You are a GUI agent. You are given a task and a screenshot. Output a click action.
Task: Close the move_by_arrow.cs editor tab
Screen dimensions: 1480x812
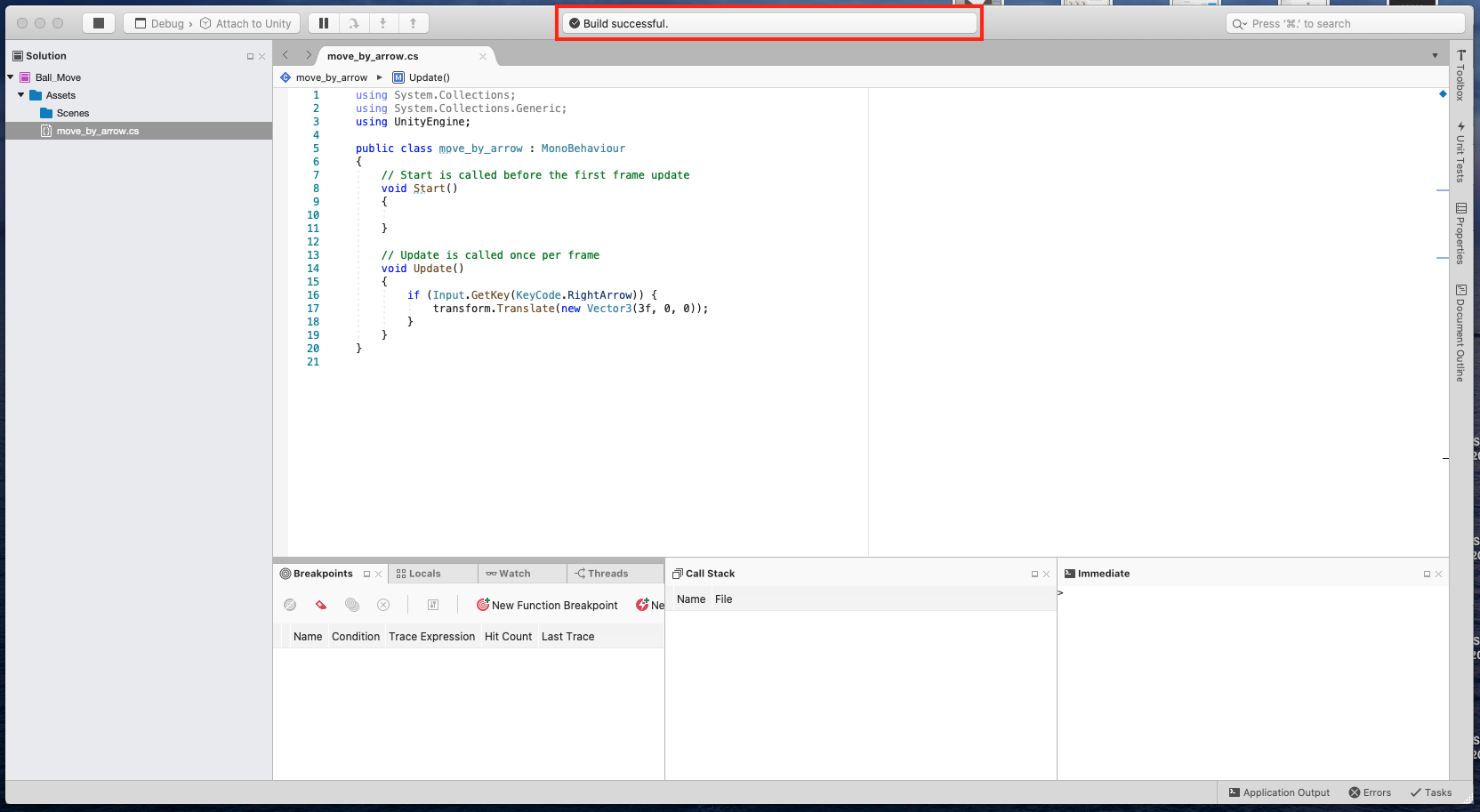(483, 56)
